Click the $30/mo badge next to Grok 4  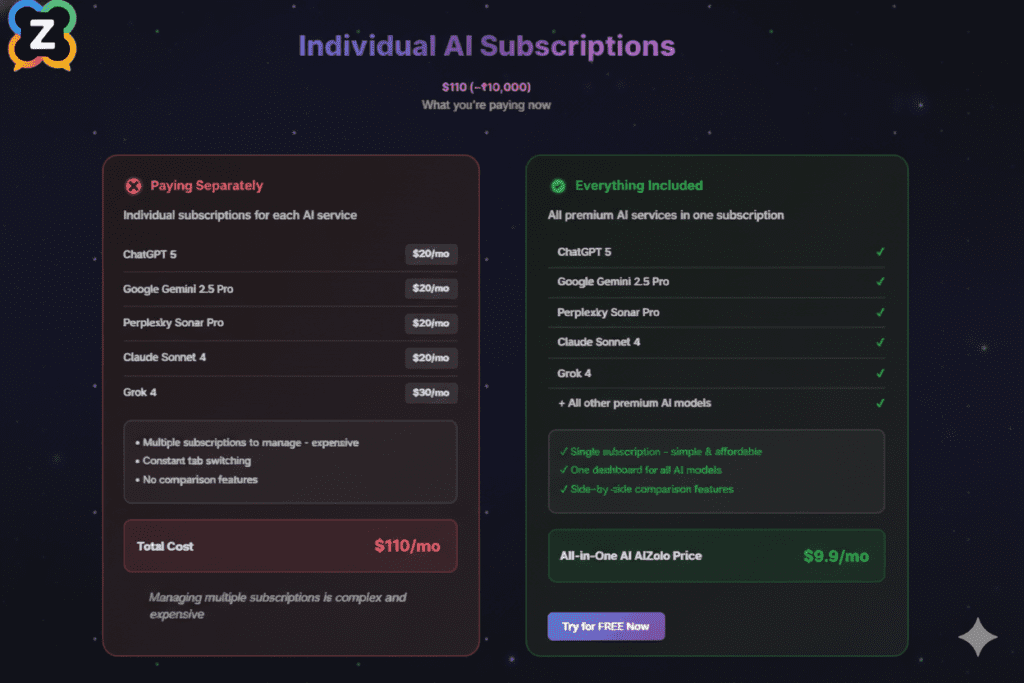point(431,393)
